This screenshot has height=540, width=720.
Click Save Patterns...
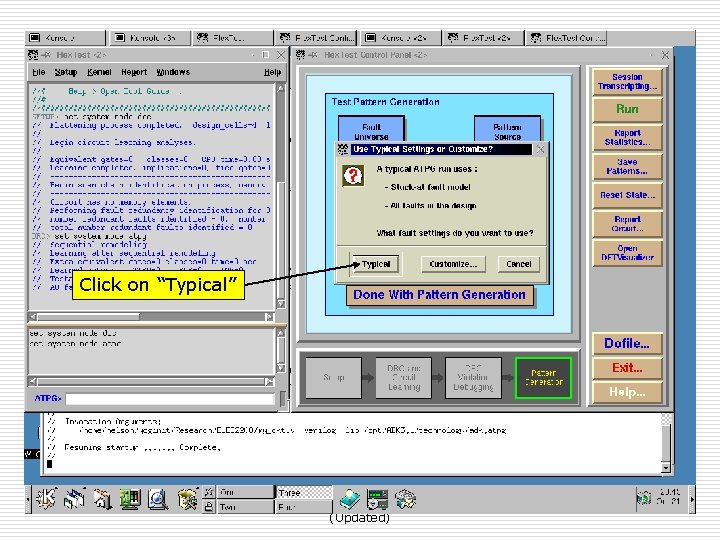coord(627,166)
